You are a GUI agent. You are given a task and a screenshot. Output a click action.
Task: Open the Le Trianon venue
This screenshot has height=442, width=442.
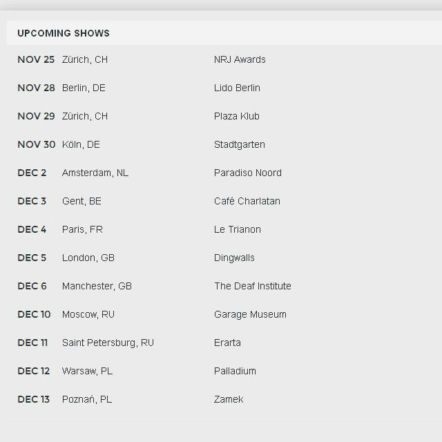pyautogui.click(x=237, y=230)
